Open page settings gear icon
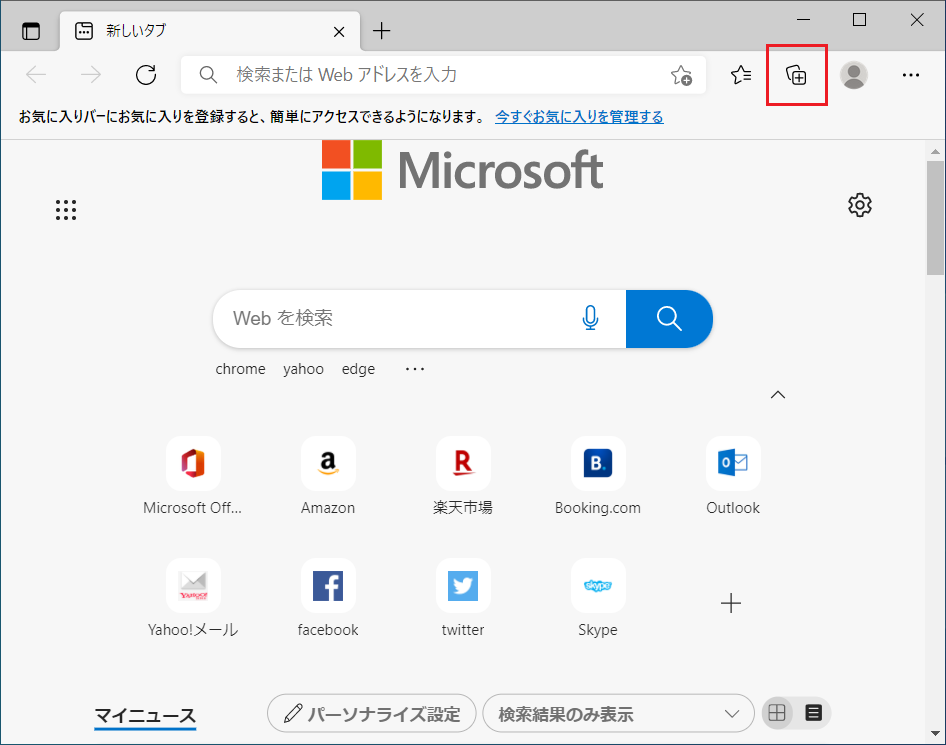Viewport: 946px width, 745px height. pyautogui.click(x=860, y=205)
